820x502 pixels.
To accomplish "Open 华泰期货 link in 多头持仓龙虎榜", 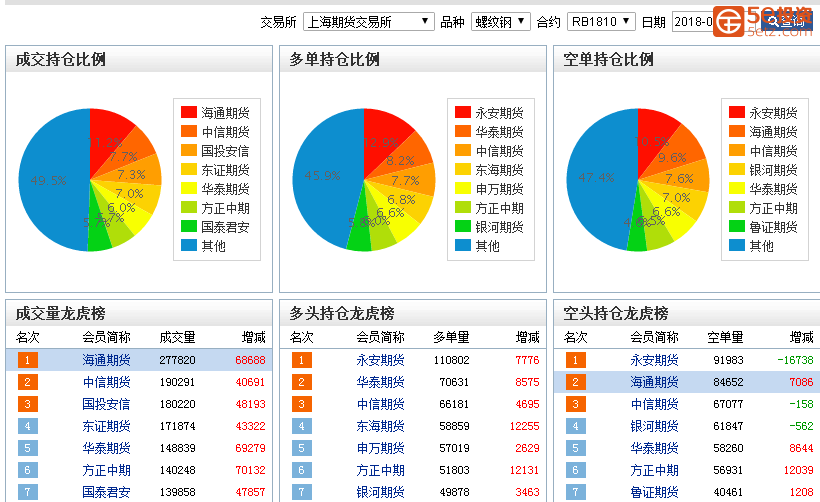I will (380, 382).
